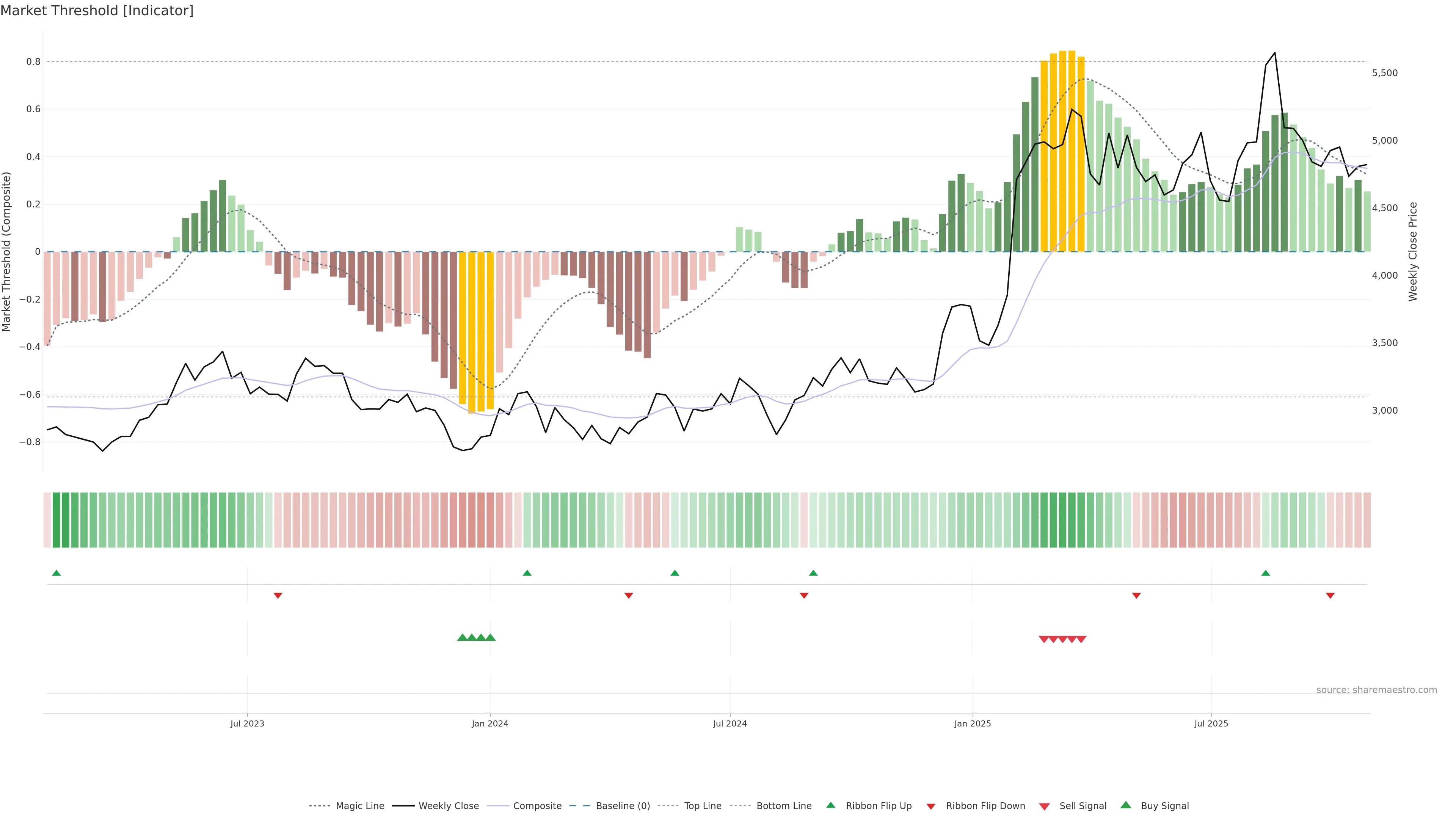Toggle the Magic Line legend entry

click(x=359, y=806)
